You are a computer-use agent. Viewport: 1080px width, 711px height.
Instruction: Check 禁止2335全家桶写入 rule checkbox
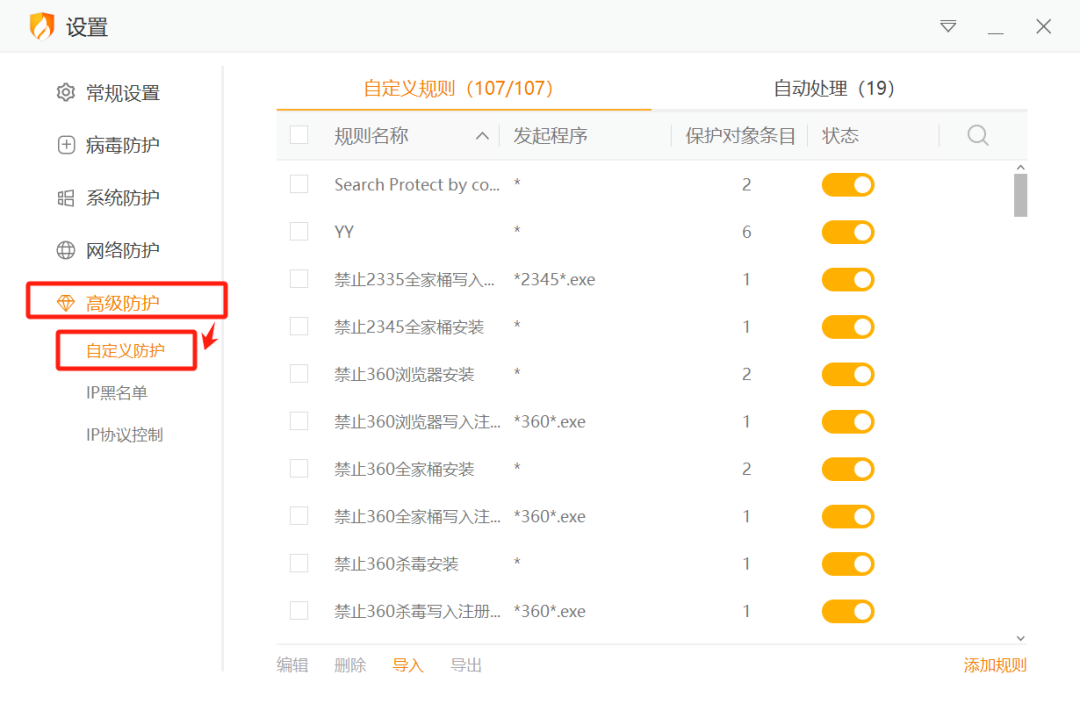coord(299,279)
